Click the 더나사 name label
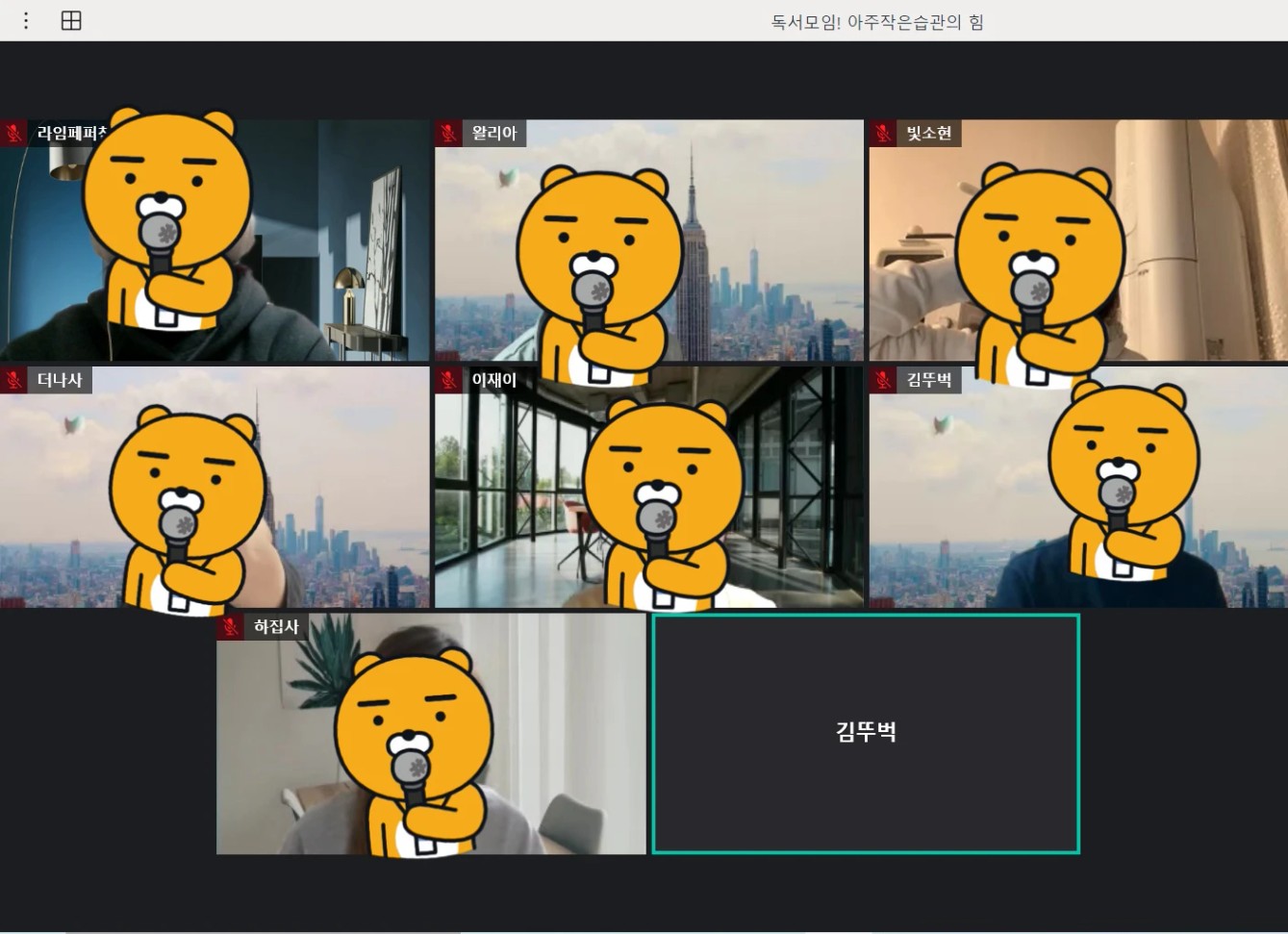This screenshot has height=934, width=1288. [x=60, y=380]
